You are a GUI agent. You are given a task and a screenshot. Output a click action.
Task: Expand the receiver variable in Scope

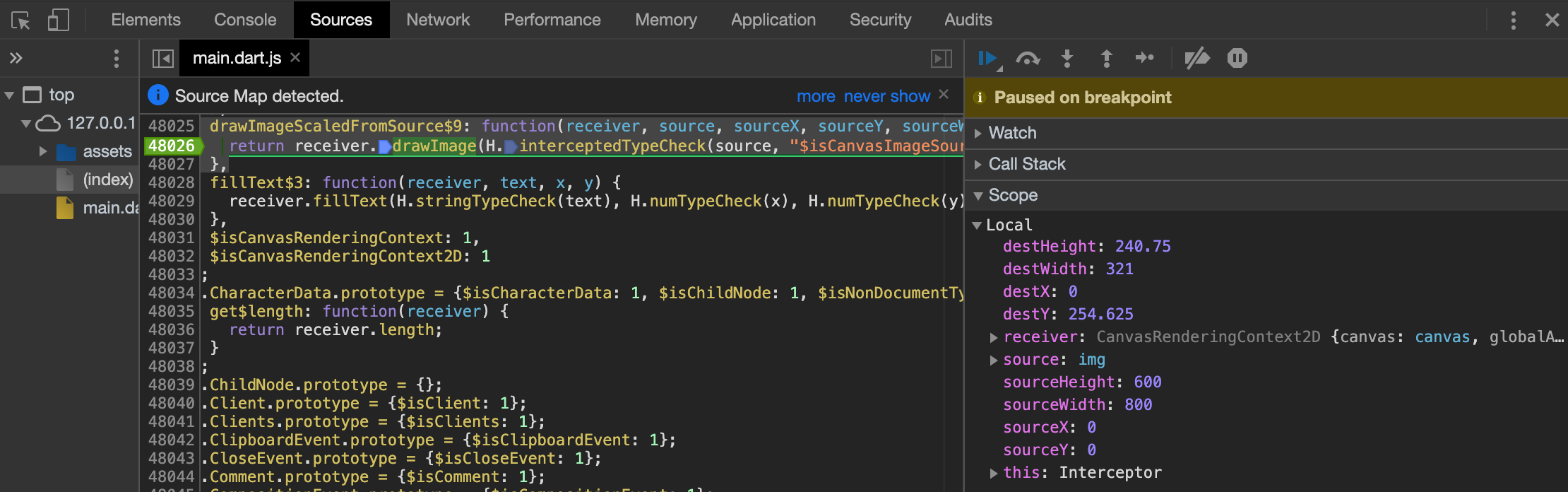(x=994, y=337)
